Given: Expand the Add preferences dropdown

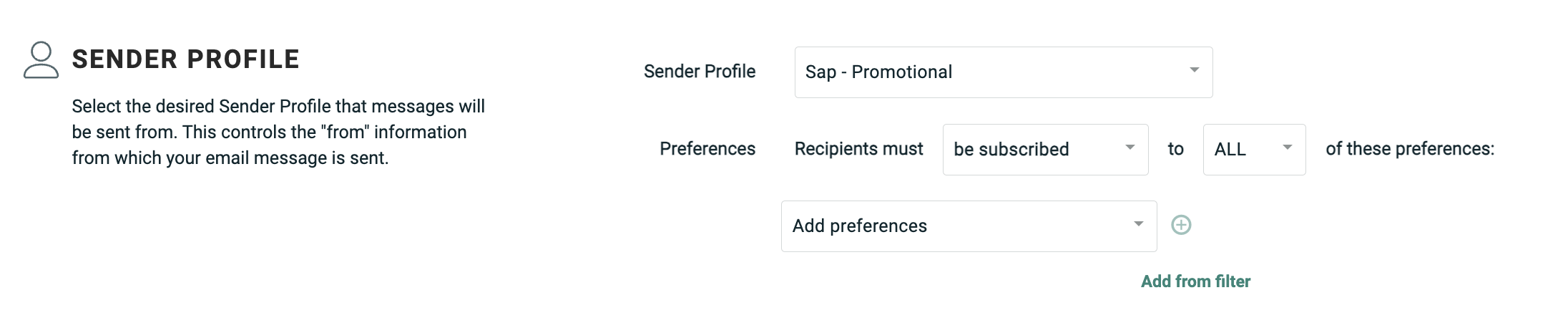Looking at the screenshot, I should click(968, 226).
